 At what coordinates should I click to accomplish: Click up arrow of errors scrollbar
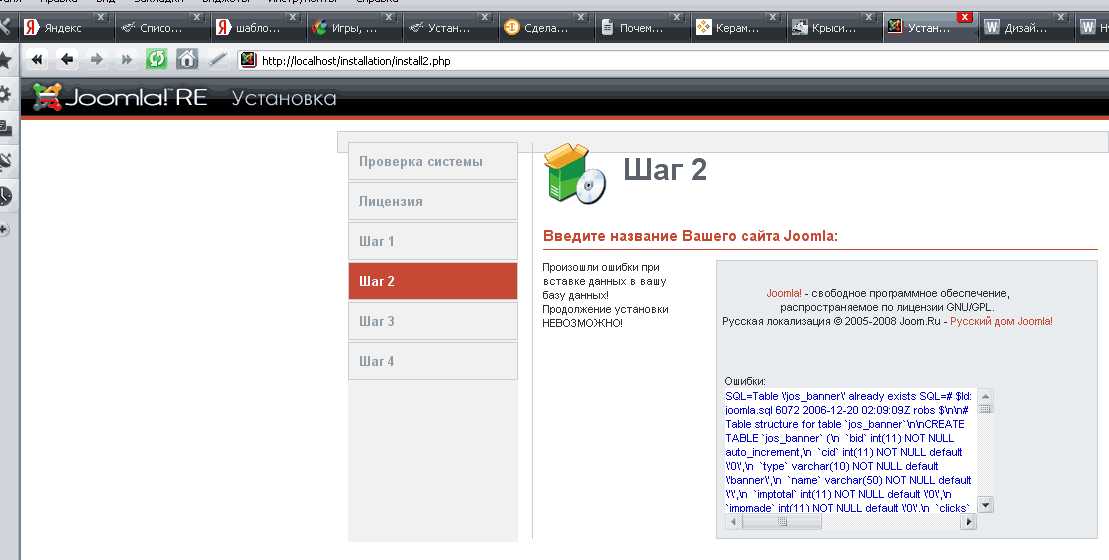pos(985,396)
